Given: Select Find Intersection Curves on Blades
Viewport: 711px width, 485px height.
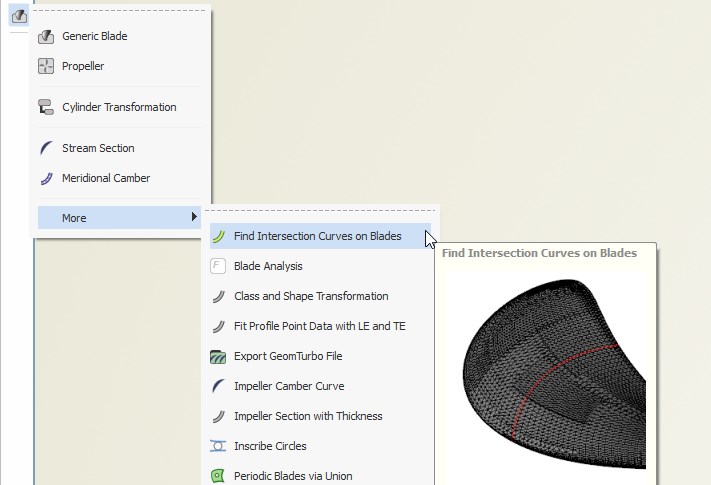Looking at the screenshot, I should pos(320,236).
